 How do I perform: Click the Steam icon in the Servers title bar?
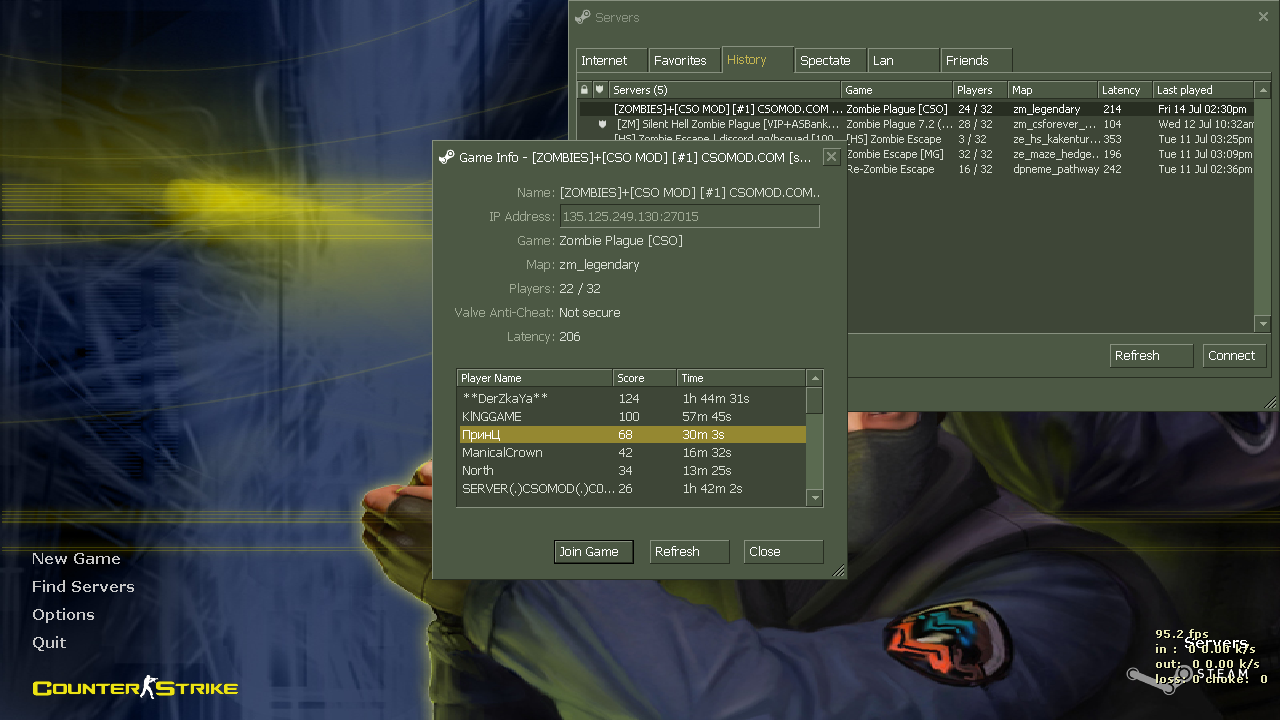(x=583, y=17)
